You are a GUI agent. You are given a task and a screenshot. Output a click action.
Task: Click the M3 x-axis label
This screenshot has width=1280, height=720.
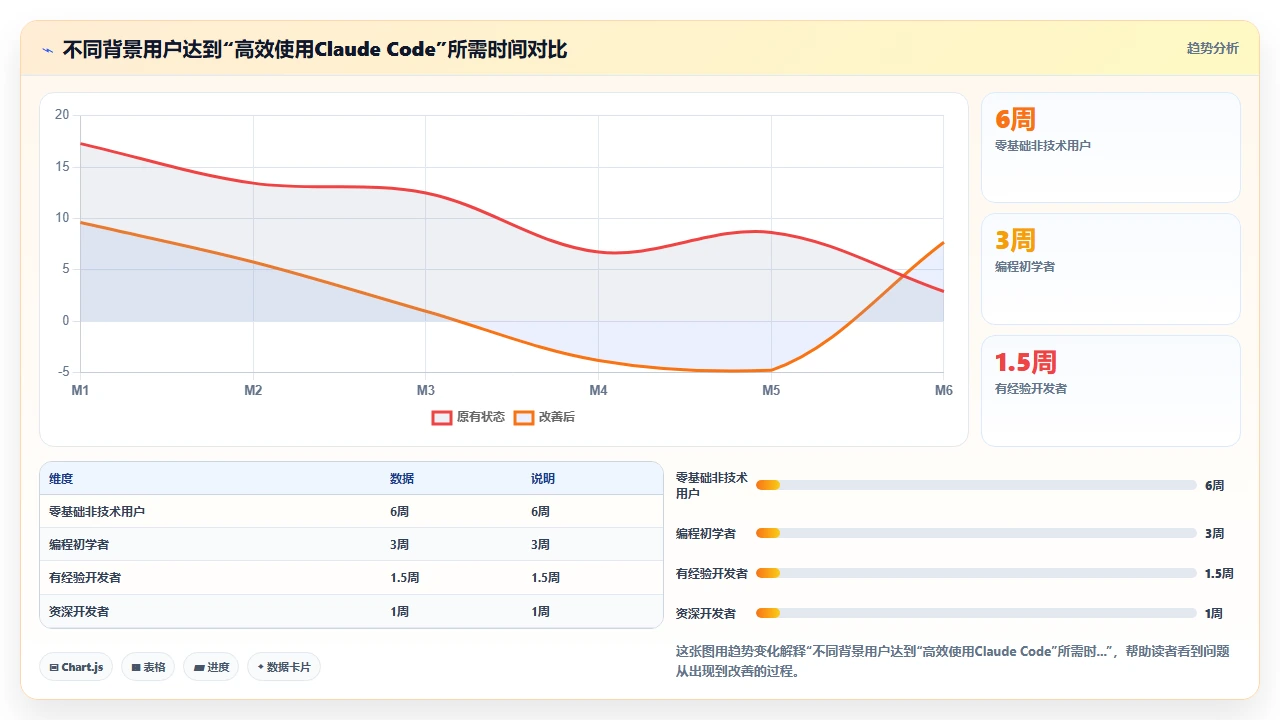[x=426, y=390]
